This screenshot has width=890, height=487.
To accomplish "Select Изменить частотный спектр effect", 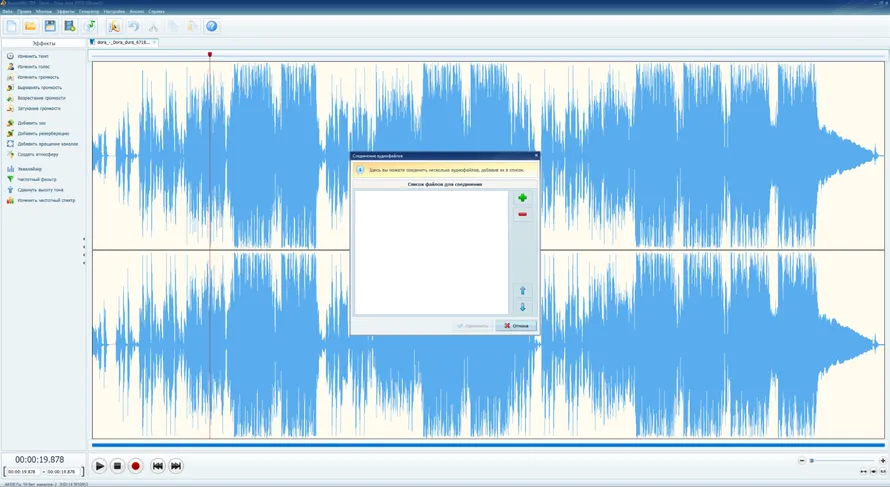I will [41, 200].
